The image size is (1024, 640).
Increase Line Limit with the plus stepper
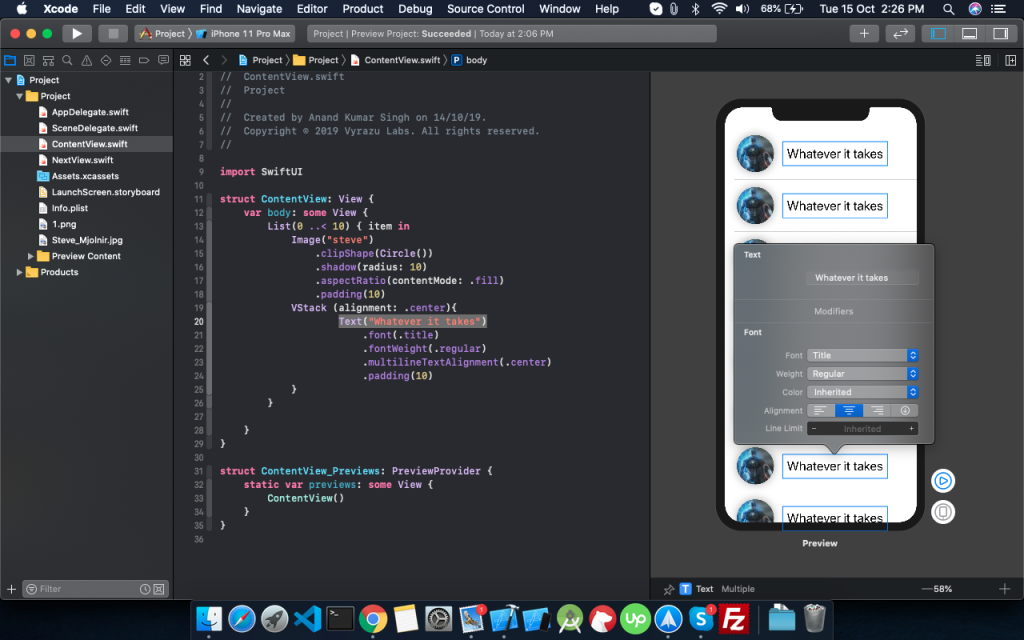[x=911, y=428]
